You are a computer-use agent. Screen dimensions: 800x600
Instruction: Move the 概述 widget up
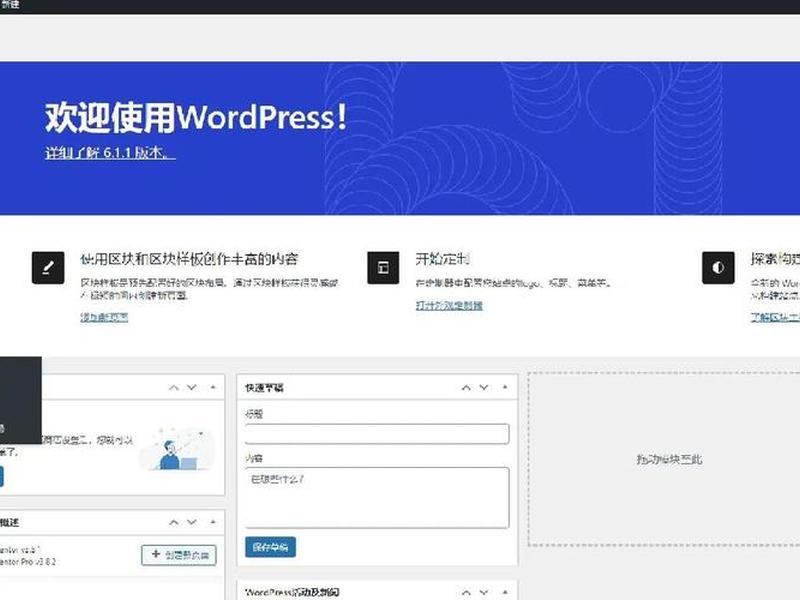point(174,522)
